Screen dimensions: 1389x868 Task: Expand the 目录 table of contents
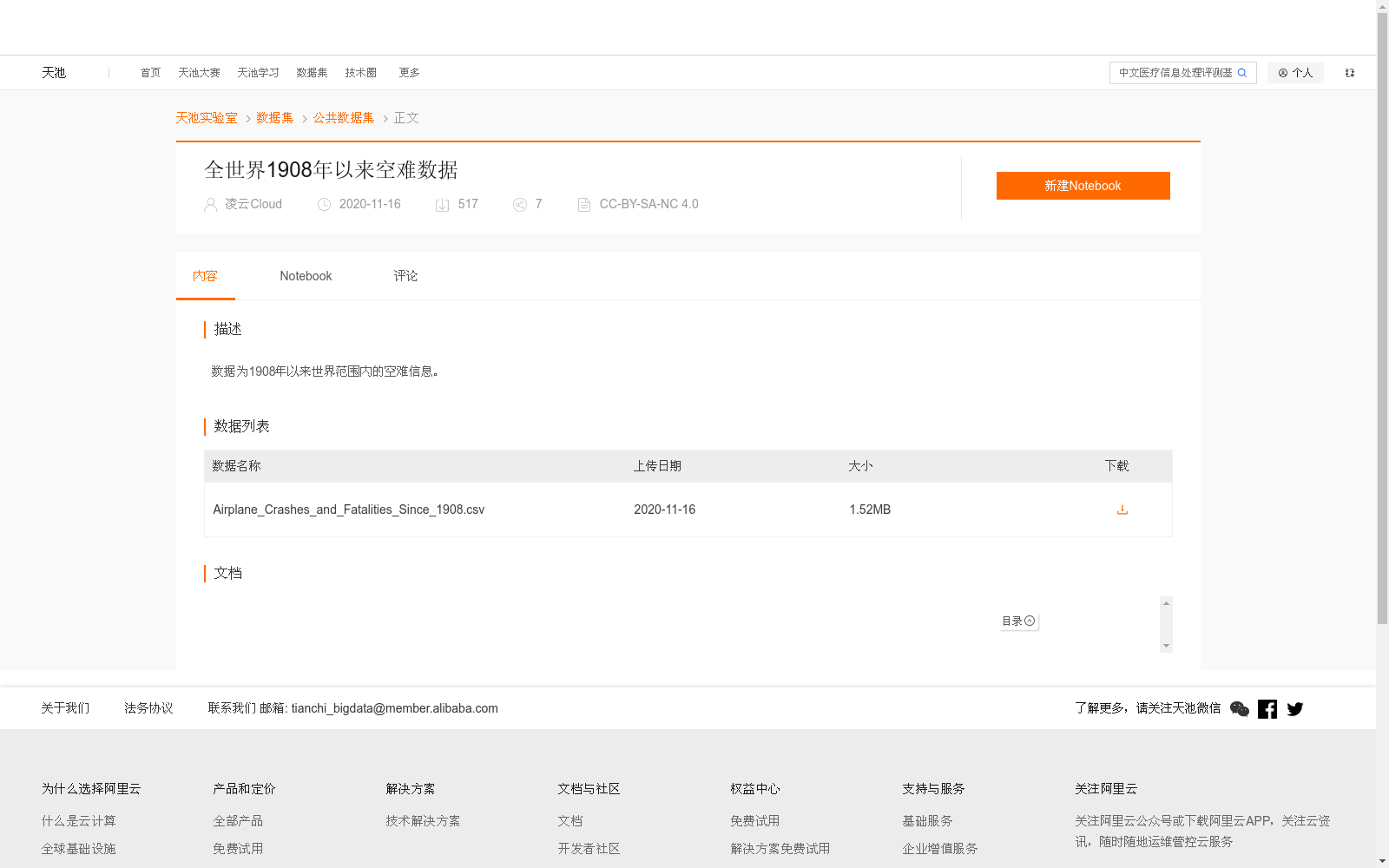(1018, 621)
